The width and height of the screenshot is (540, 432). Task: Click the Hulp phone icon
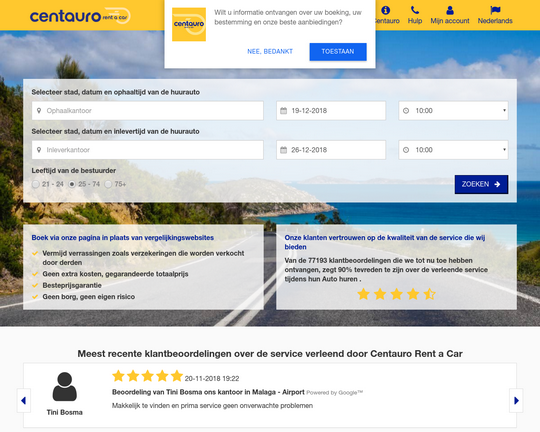(415, 10)
